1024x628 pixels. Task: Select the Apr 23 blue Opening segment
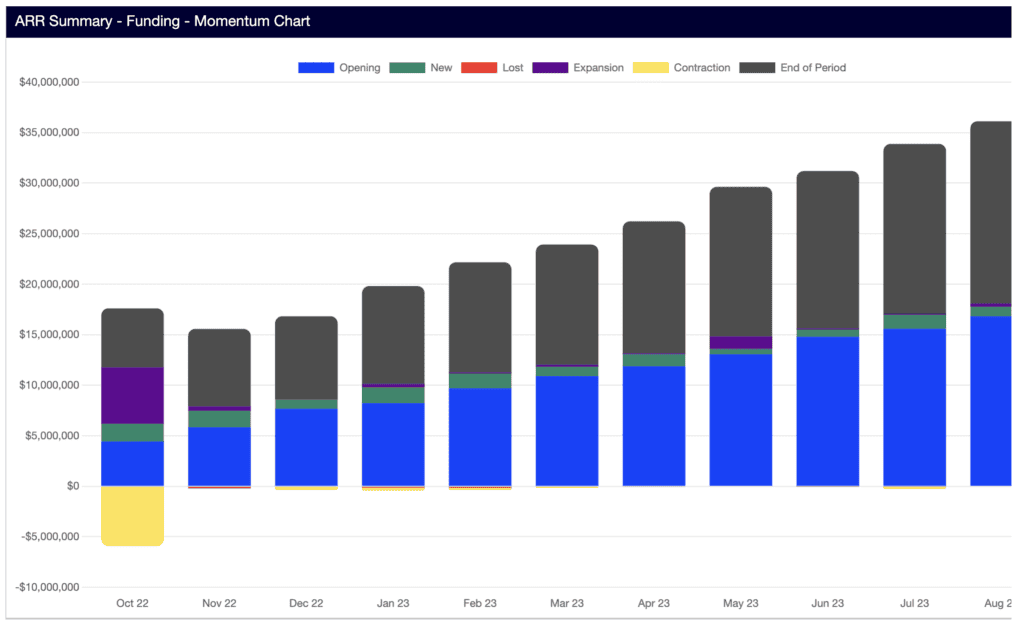pos(654,426)
